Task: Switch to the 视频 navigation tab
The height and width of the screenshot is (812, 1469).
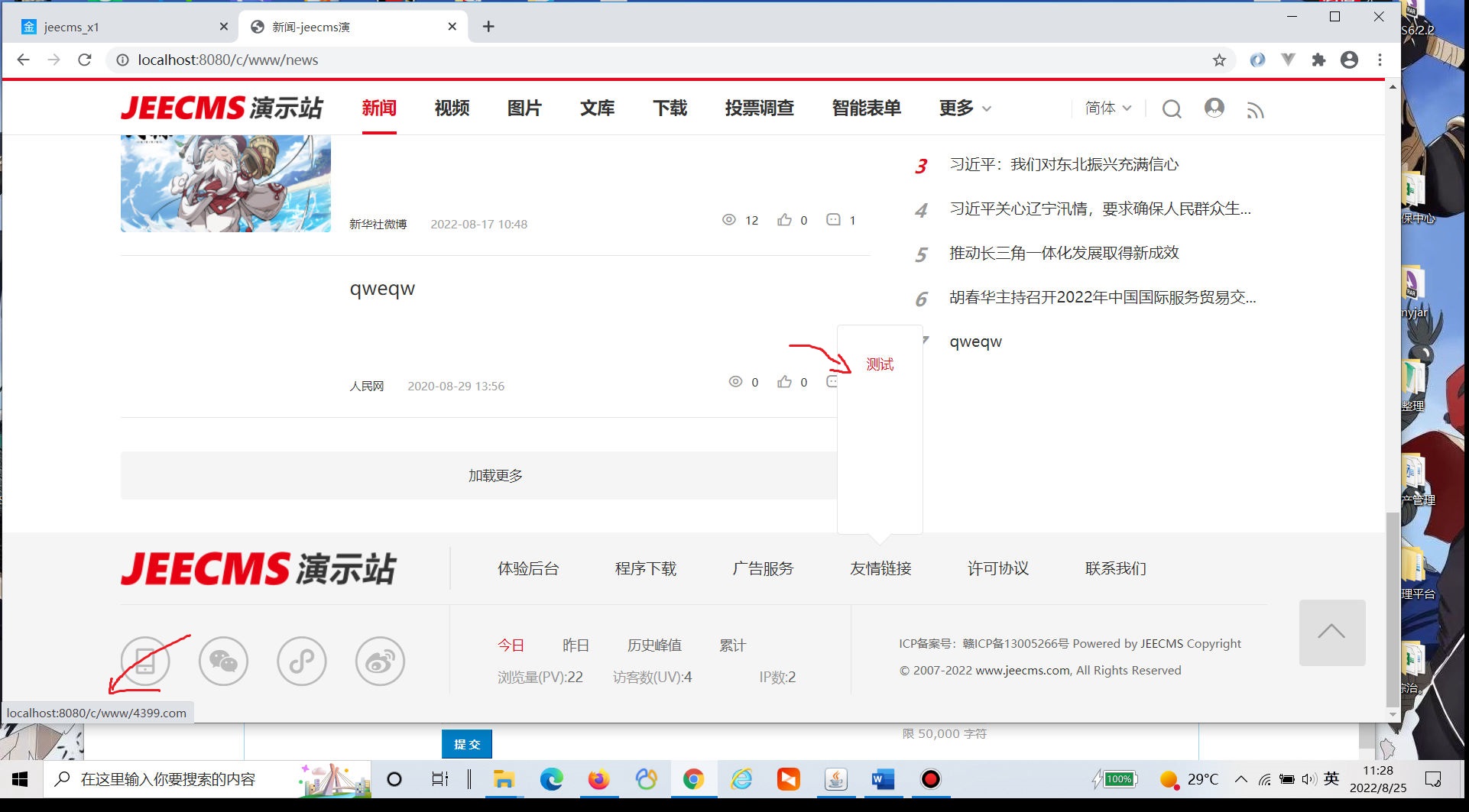Action: click(452, 108)
